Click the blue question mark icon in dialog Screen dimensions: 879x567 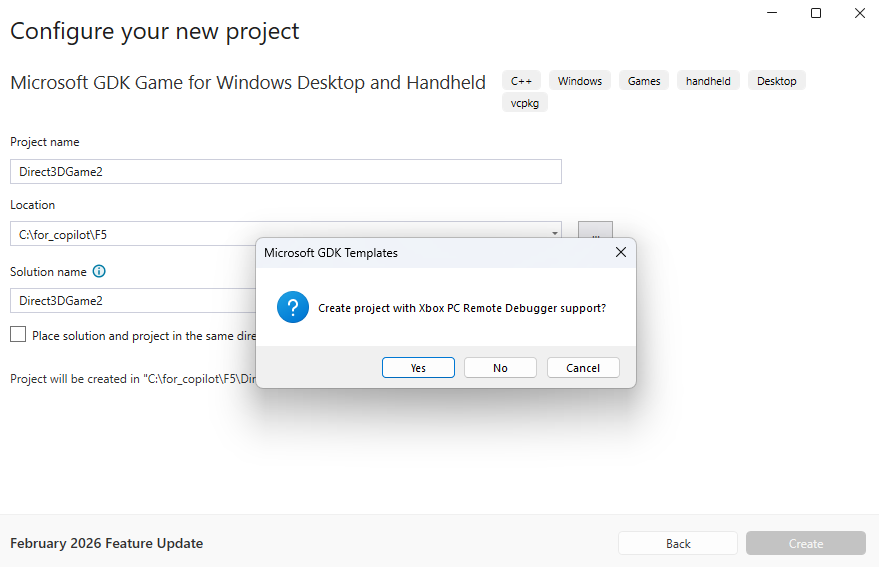(x=293, y=307)
